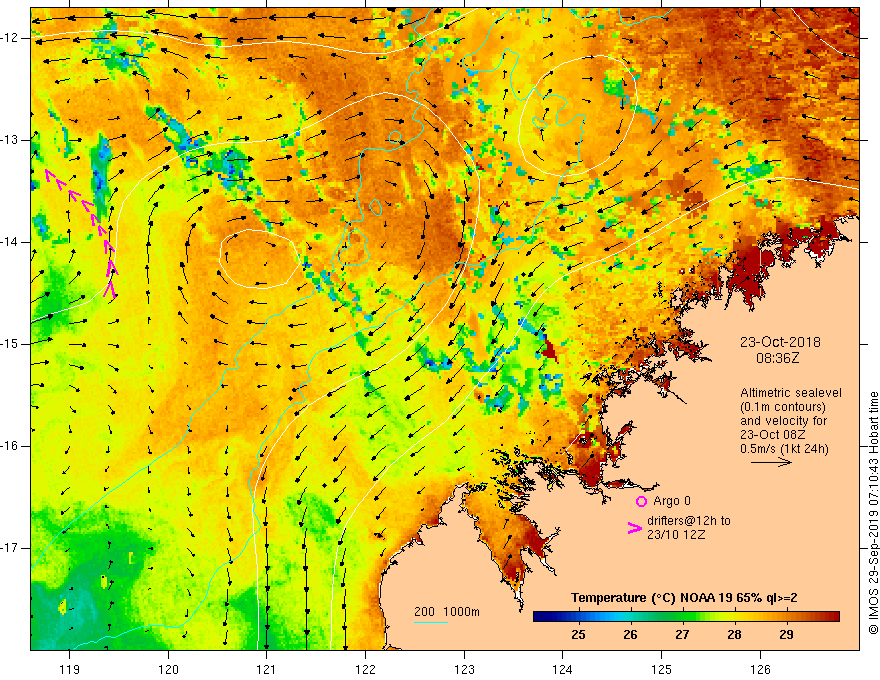This screenshot has width=880, height=680.
Task: Click the 0.5m/s velocity scale arrow
Action: 771,462
